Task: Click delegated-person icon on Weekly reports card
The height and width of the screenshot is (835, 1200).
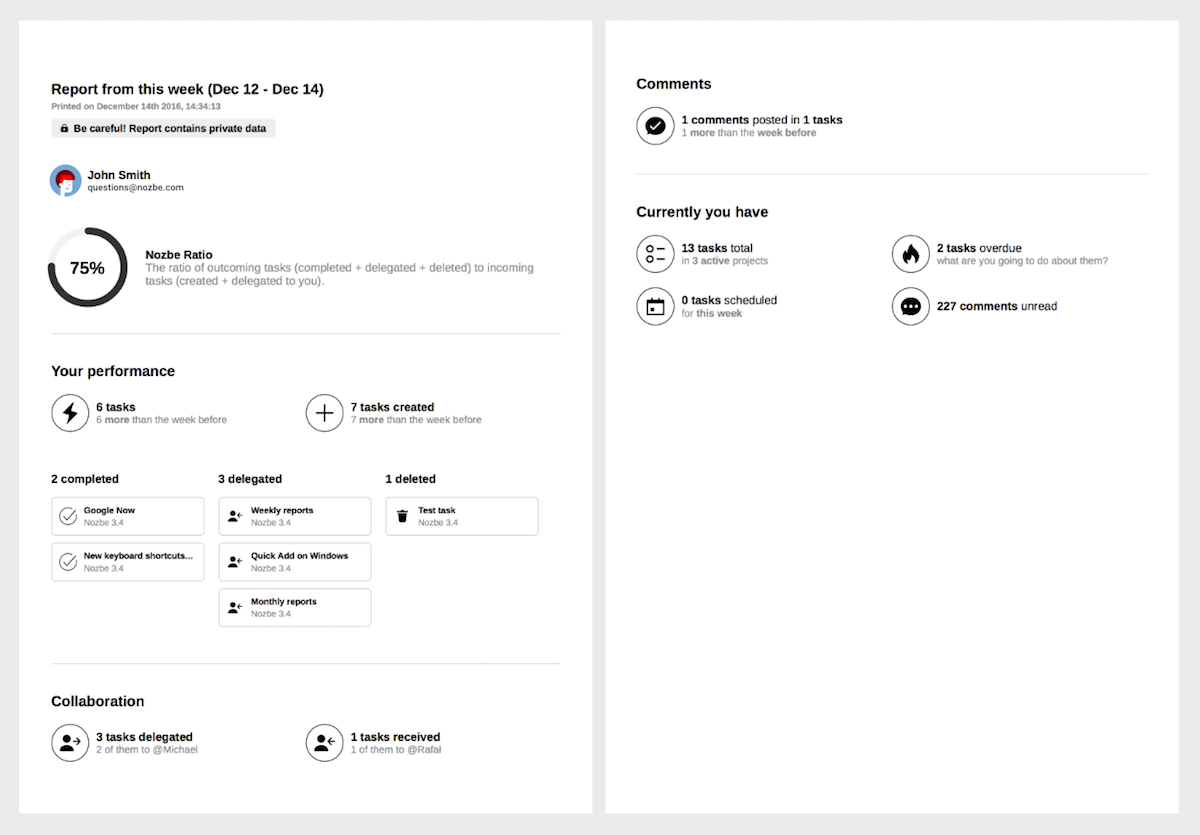Action: point(235,516)
